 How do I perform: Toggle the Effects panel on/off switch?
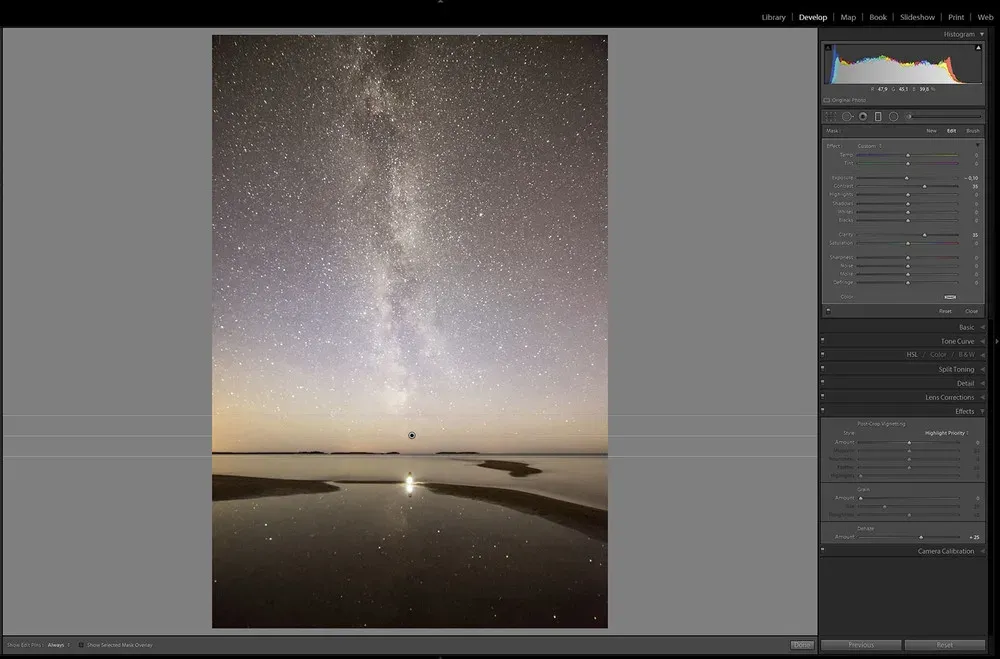[823, 411]
